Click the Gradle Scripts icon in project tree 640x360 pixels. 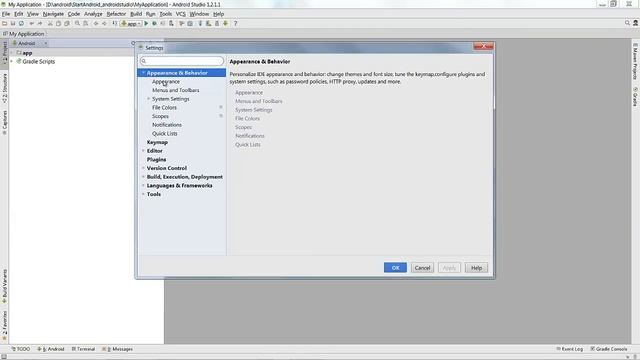18,61
